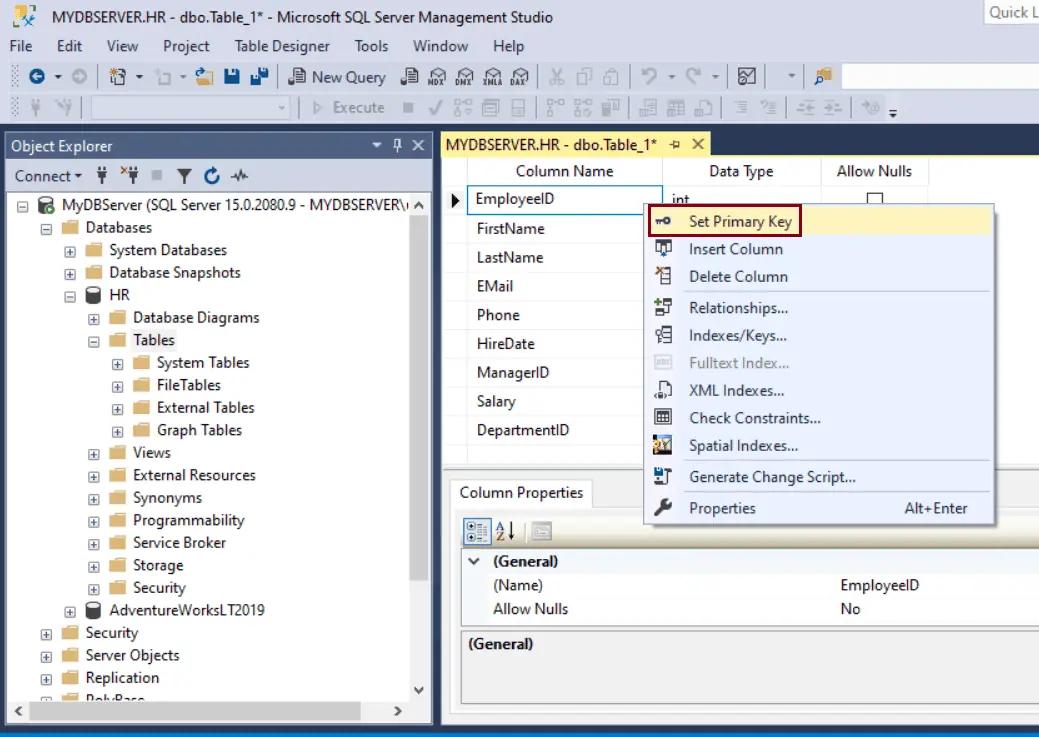Select Set Primary Key from context menu

coord(740,221)
